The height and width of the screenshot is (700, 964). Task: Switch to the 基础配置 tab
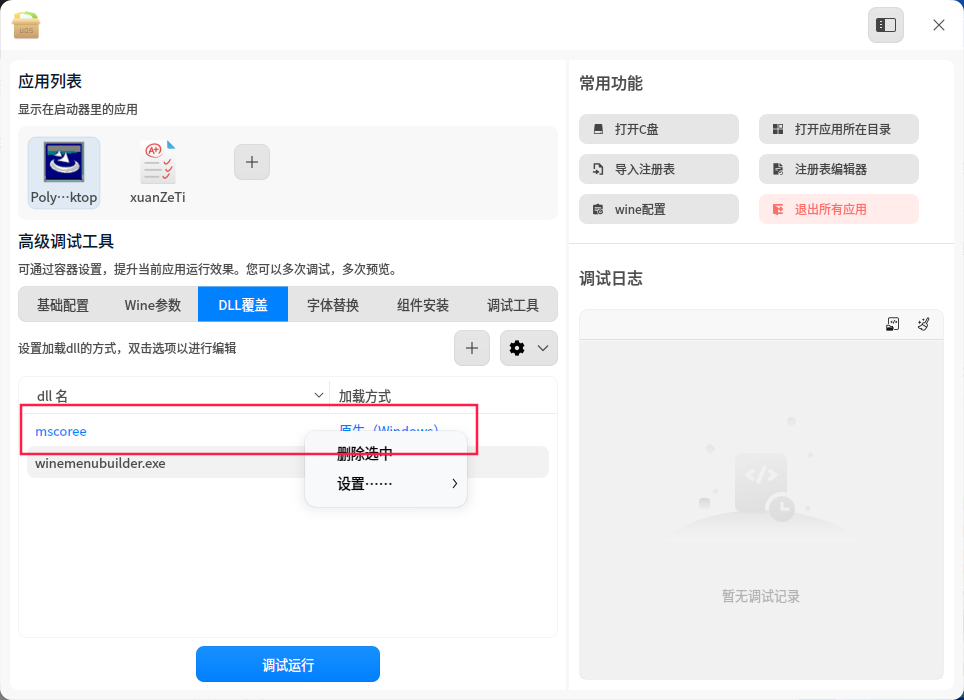tap(63, 305)
